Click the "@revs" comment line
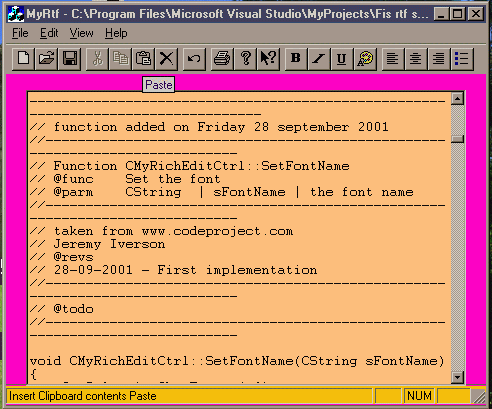Viewport: 492px width, 409px height. (62, 257)
